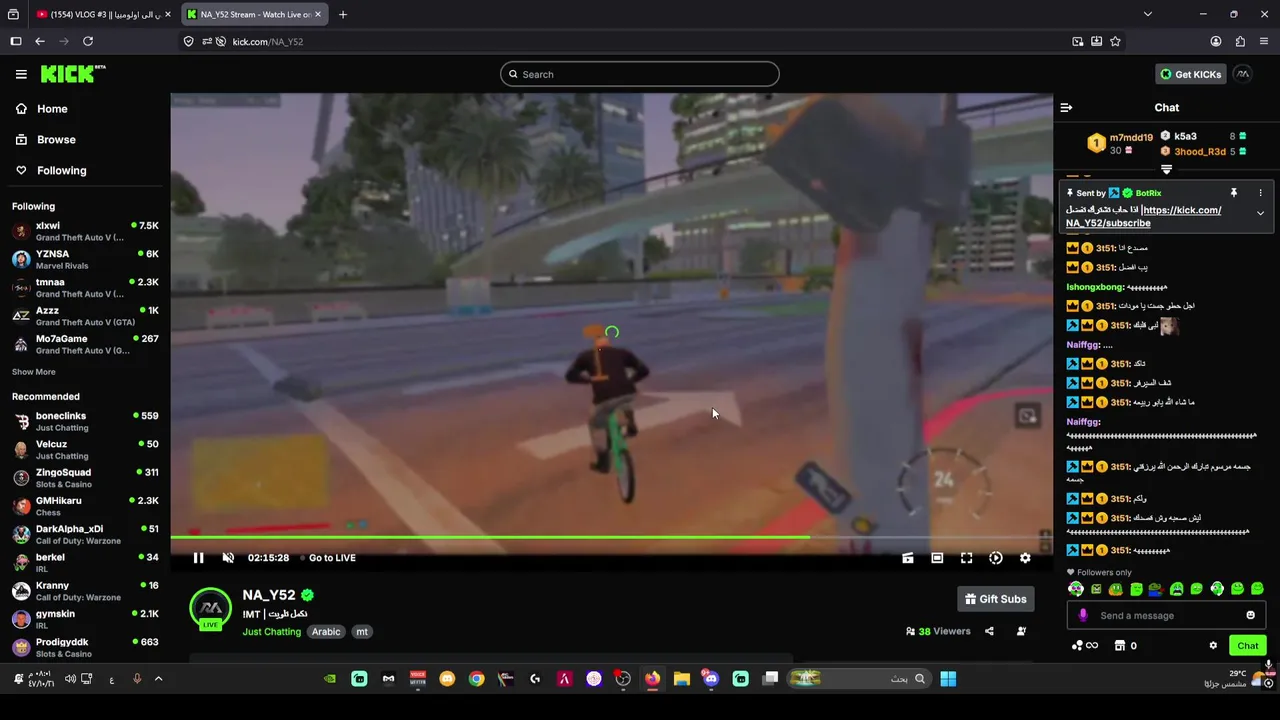The image size is (1280, 720).
Task: Bookmark this page with star
Action: coord(1115,41)
